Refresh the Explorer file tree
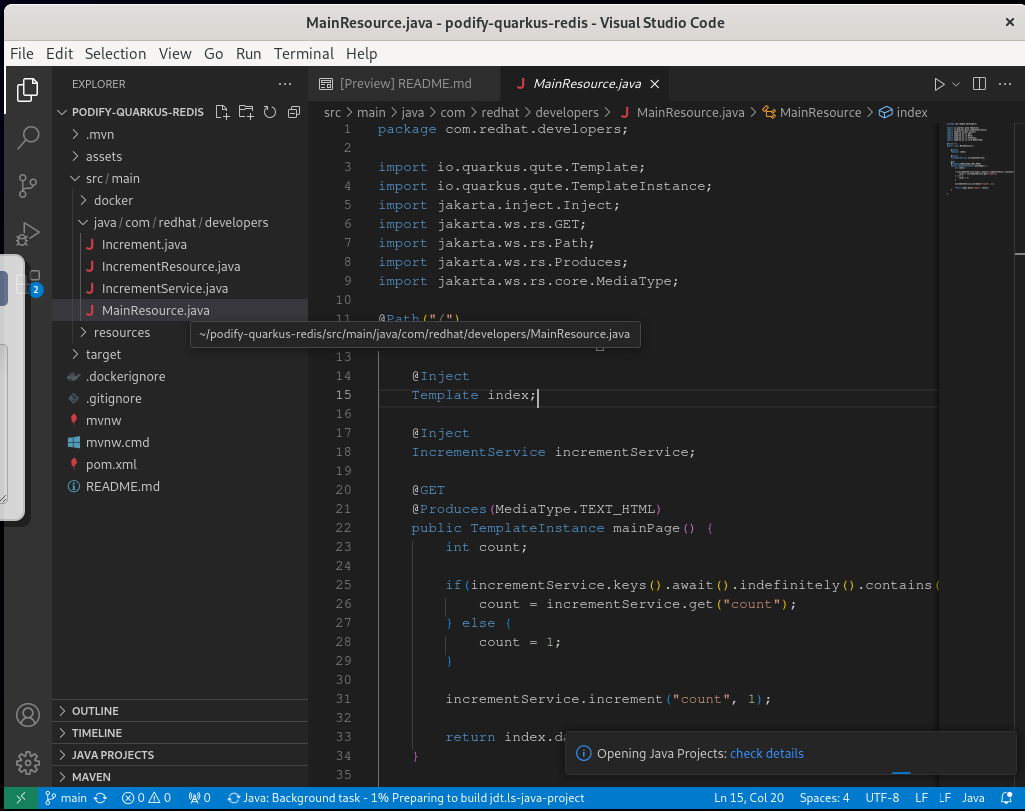 [x=270, y=112]
